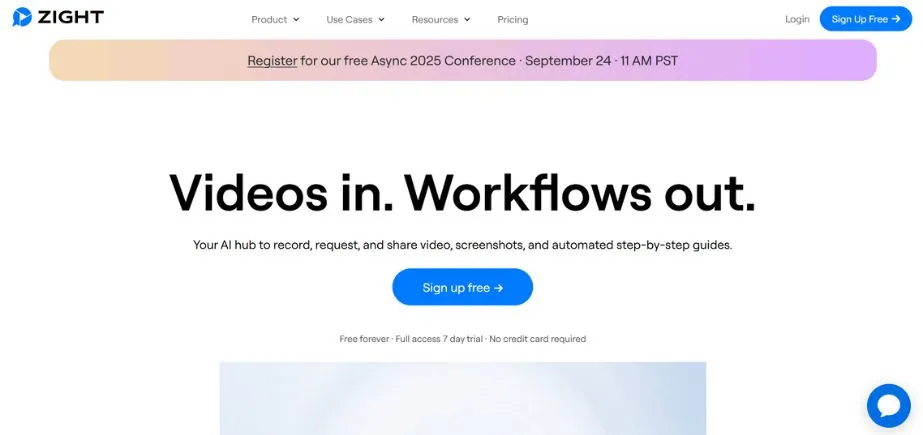Expand the Use Cases dropdown chevron
923x435 pixels.
point(381,20)
